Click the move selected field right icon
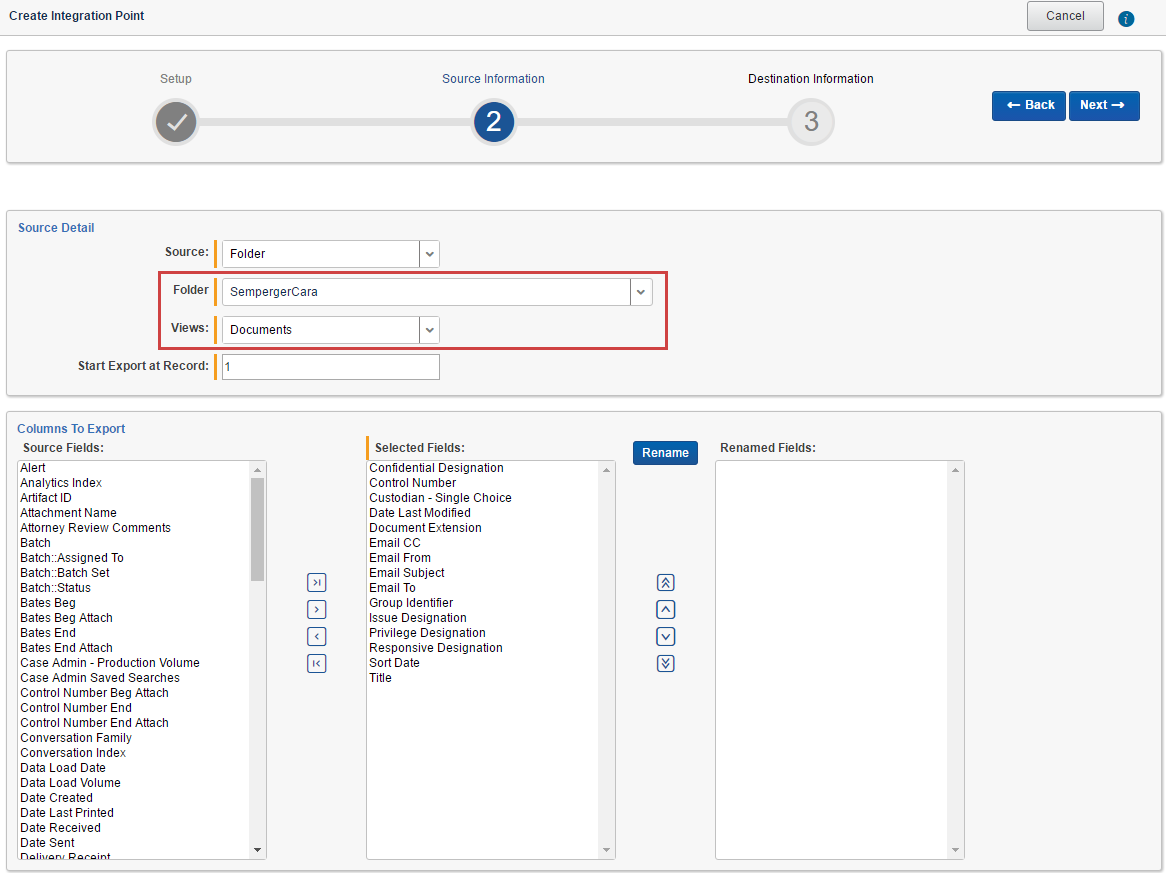Screen dimensions: 1166x873 317,610
